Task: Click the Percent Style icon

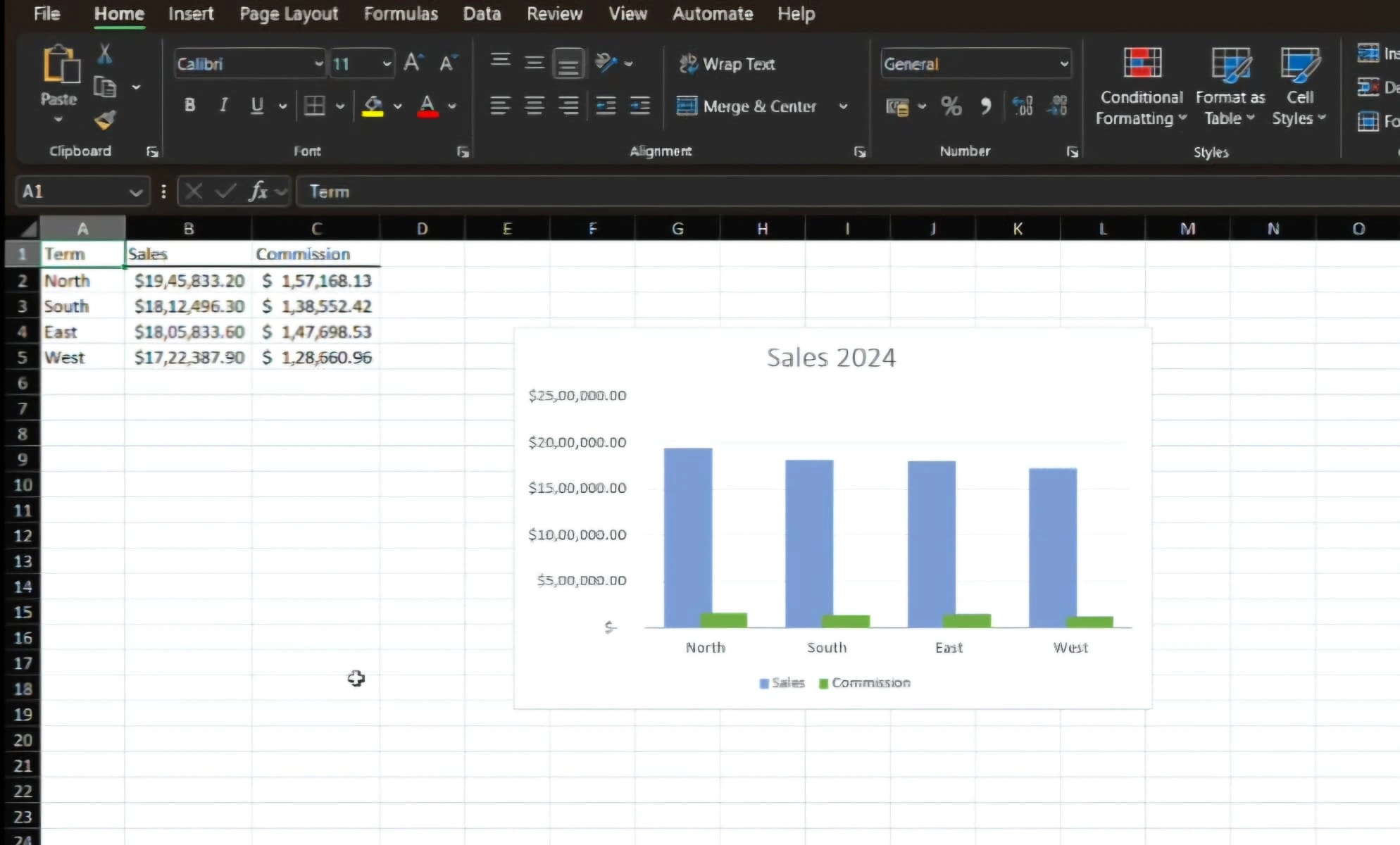Action: pyautogui.click(x=951, y=106)
